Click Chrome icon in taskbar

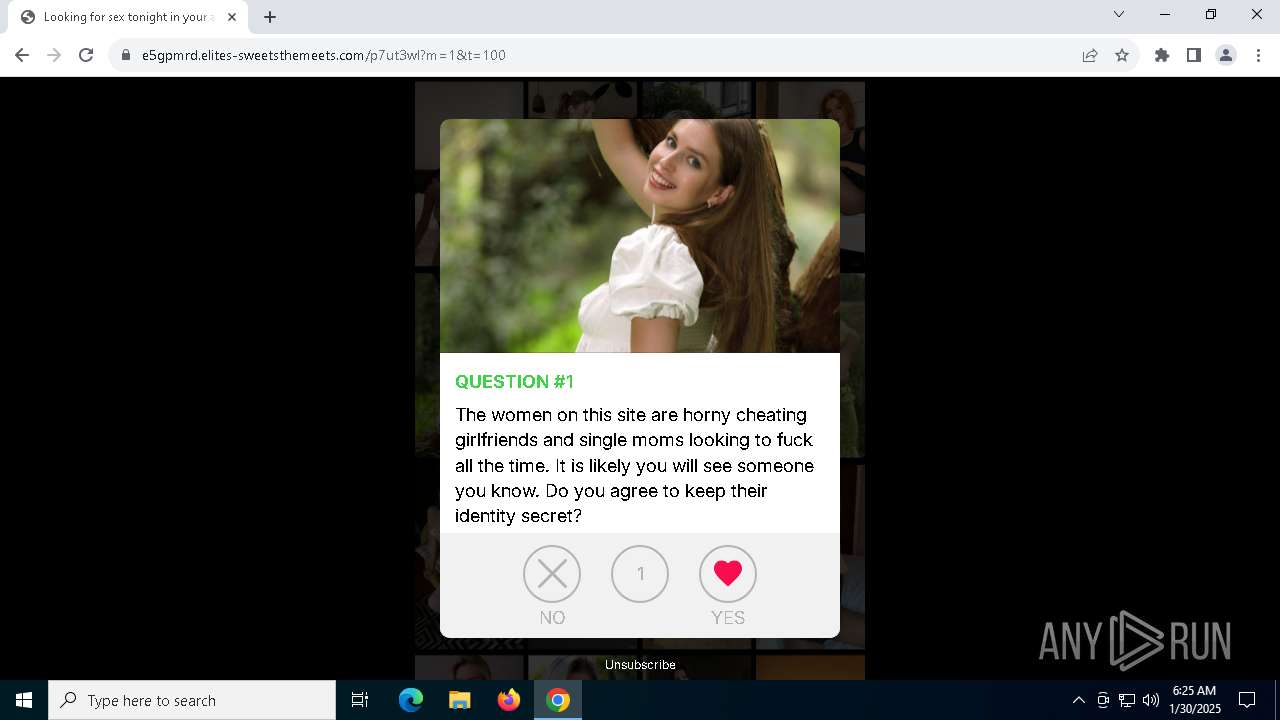point(558,700)
